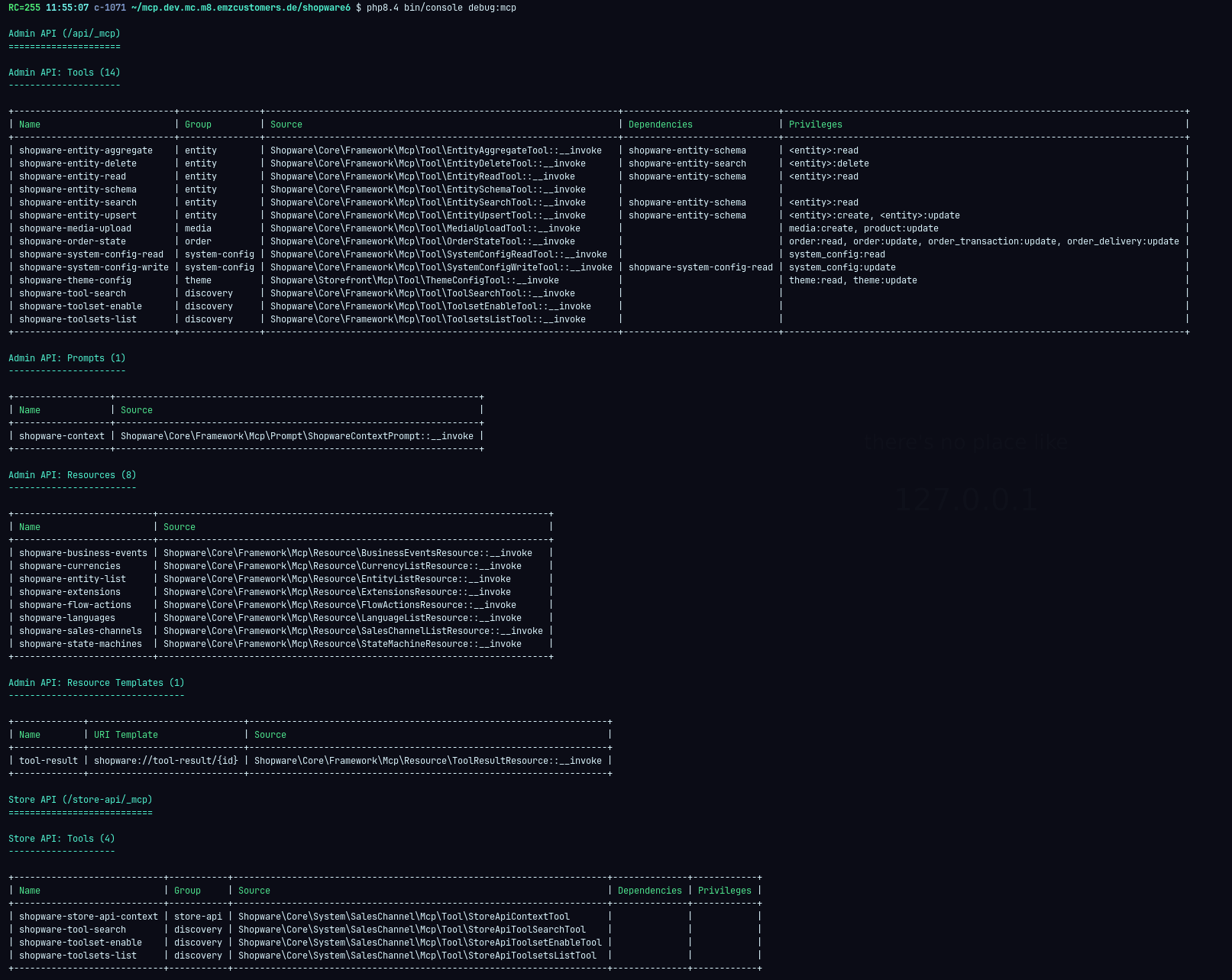The image size is (1232, 980).
Task: Click the "StoreApiToolSearchTool" source cell
Action: pyautogui.click(x=412, y=930)
